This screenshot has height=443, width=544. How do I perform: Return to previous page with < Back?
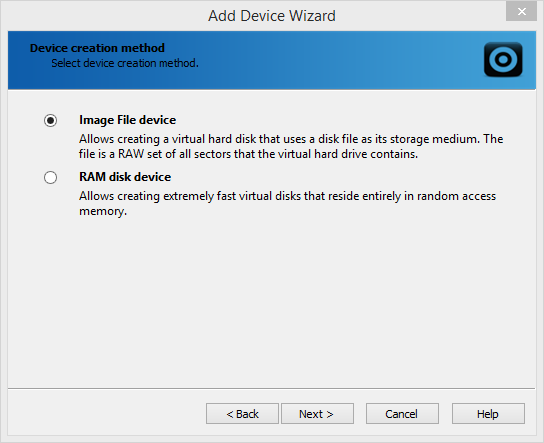coord(242,414)
